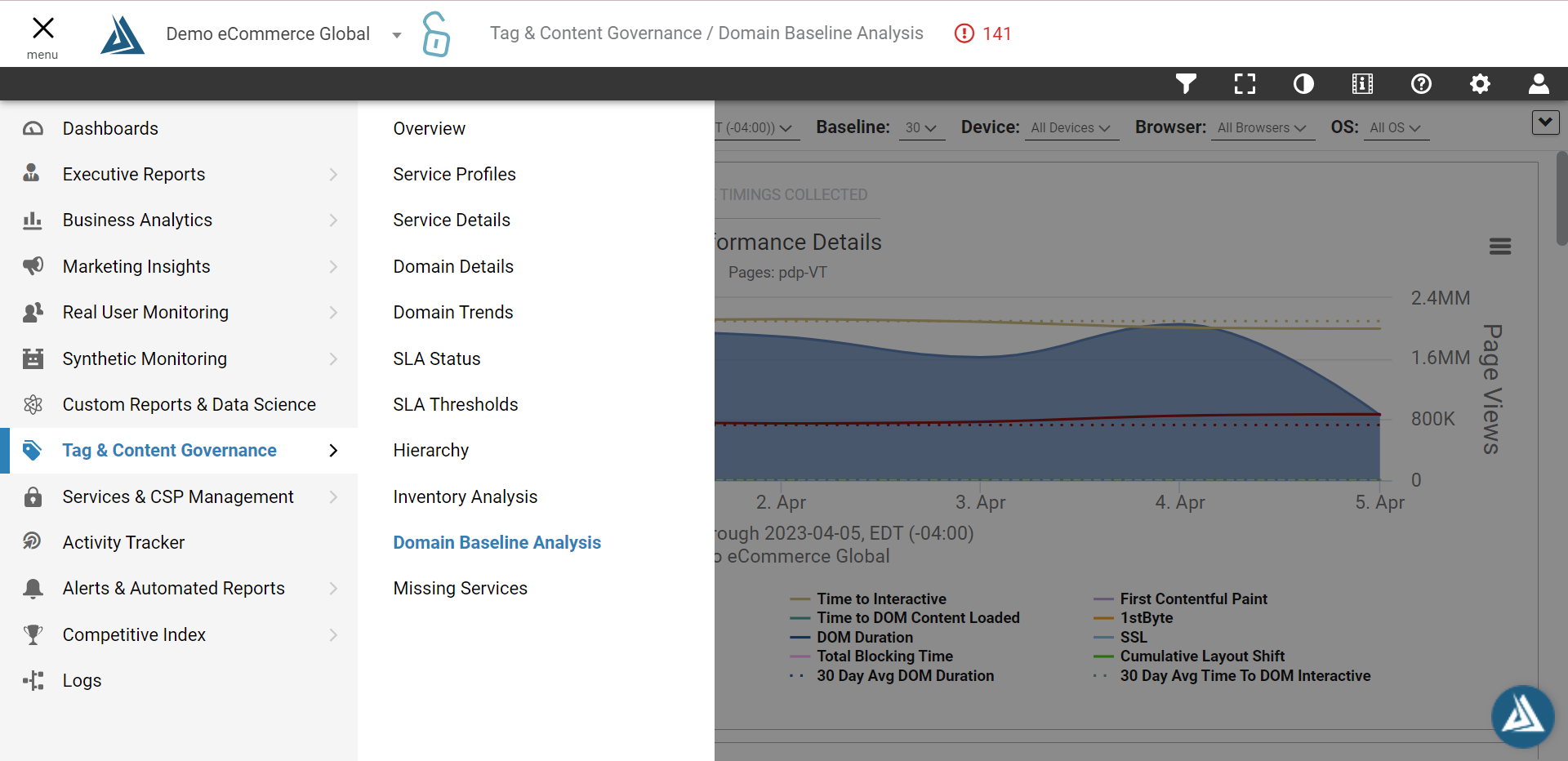Toggle Cumulative Layout Shift legend series

click(x=1189, y=656)
